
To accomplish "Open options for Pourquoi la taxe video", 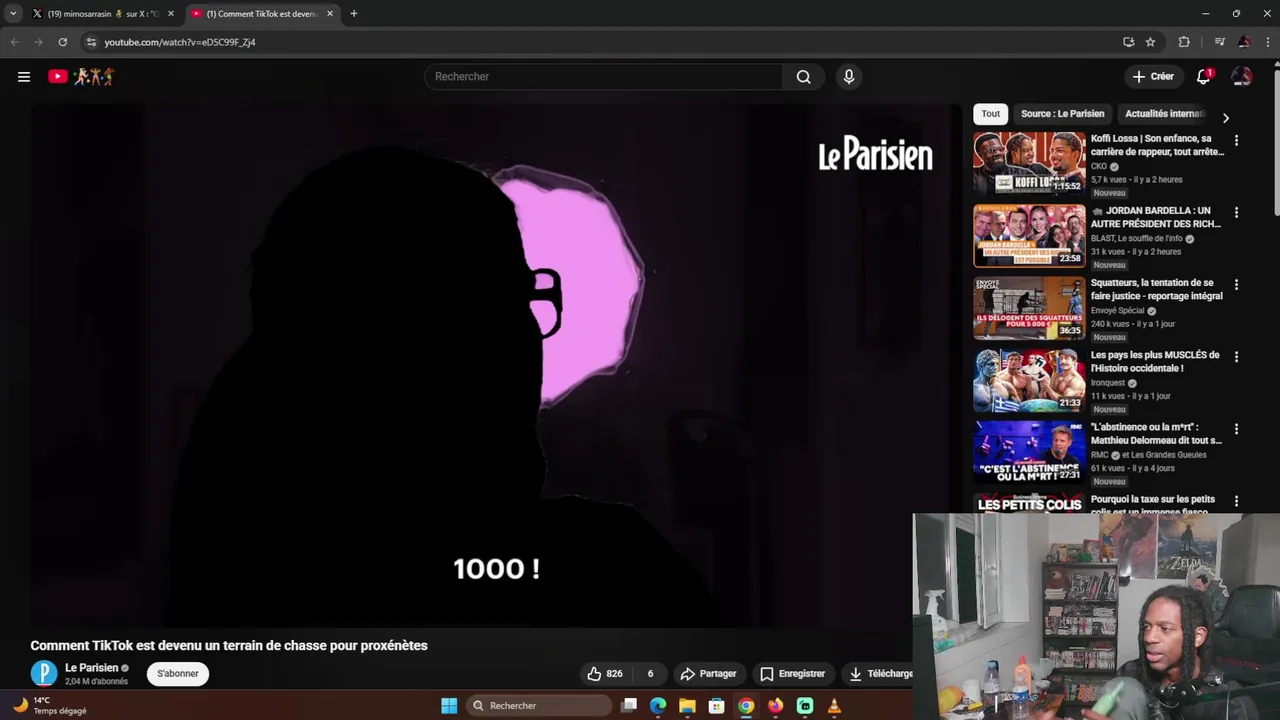I will click(x=1236, y=501).
